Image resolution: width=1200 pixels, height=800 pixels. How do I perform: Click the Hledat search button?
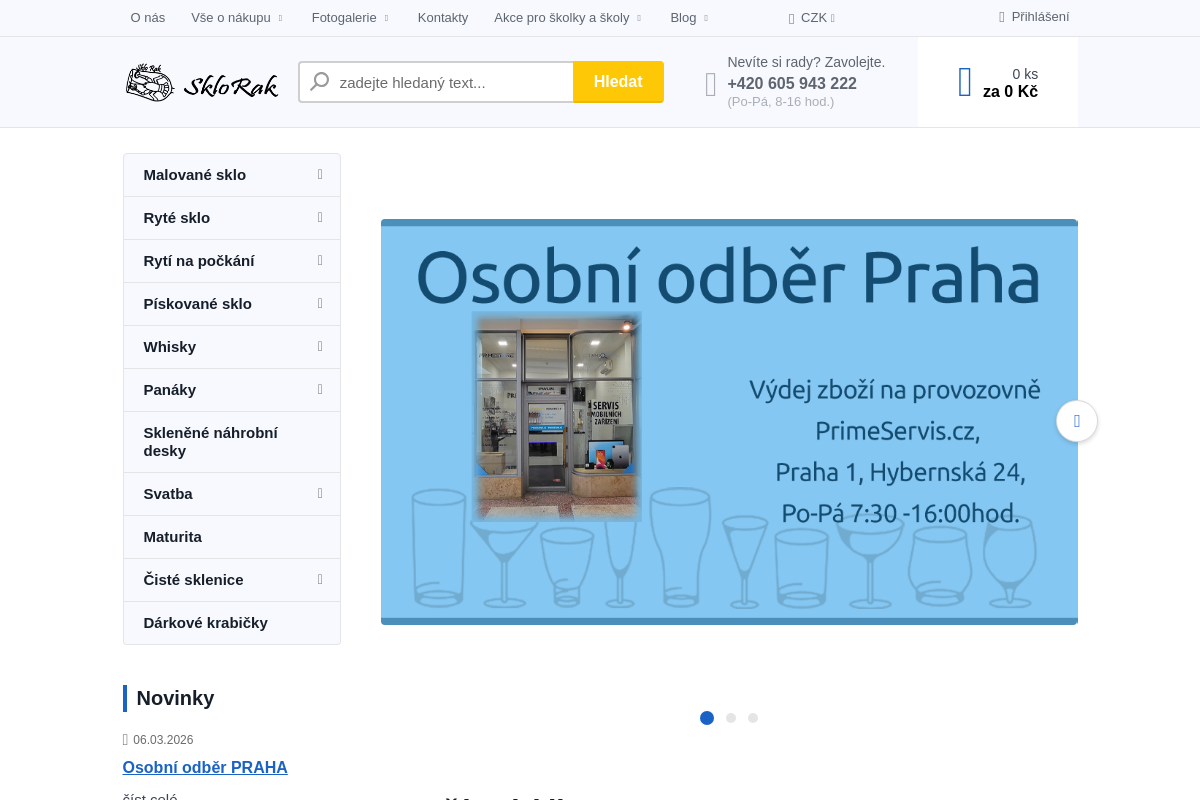(x=618, y=82)
